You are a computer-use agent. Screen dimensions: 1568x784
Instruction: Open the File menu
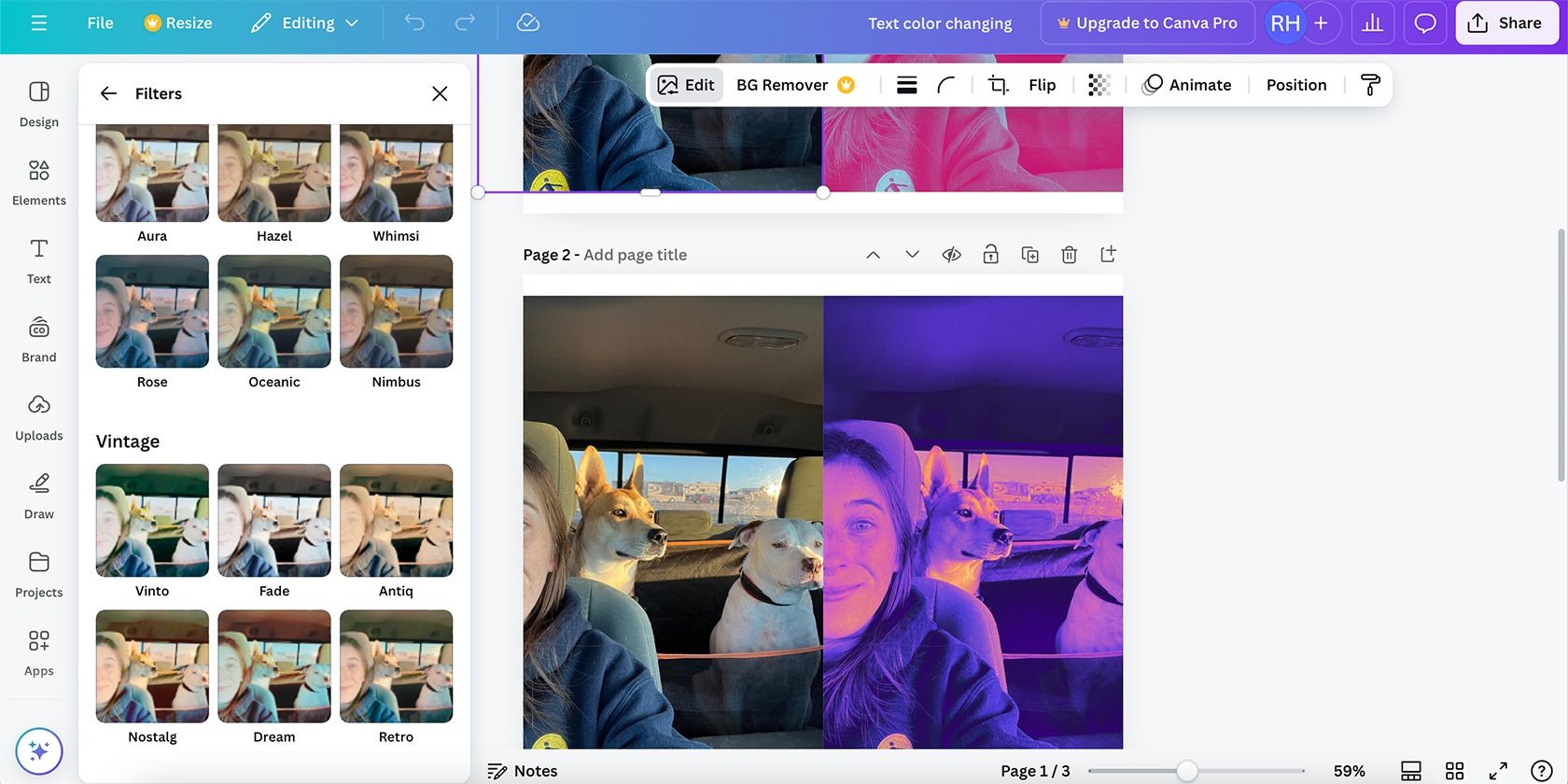point(100,23)
